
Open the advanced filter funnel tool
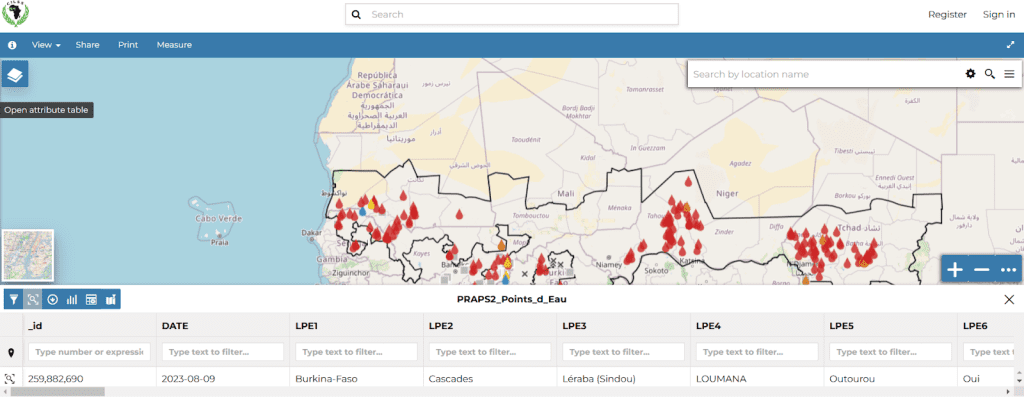coord(14,300)
